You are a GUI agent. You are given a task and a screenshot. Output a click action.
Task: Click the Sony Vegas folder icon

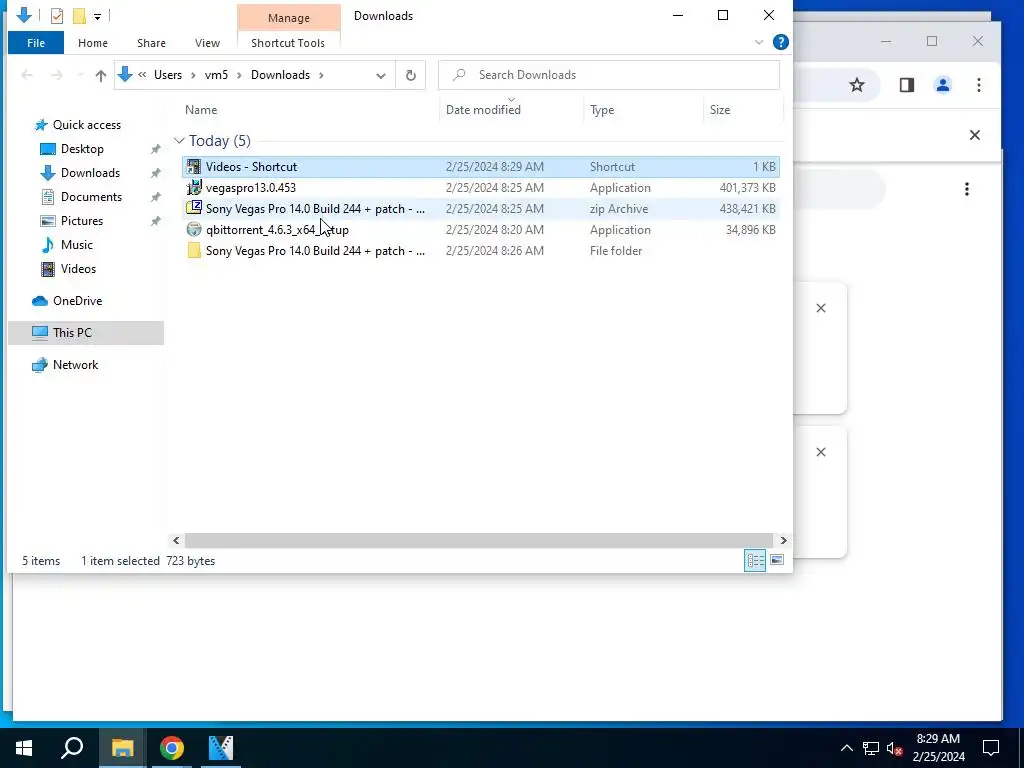[x=194, y=250]
